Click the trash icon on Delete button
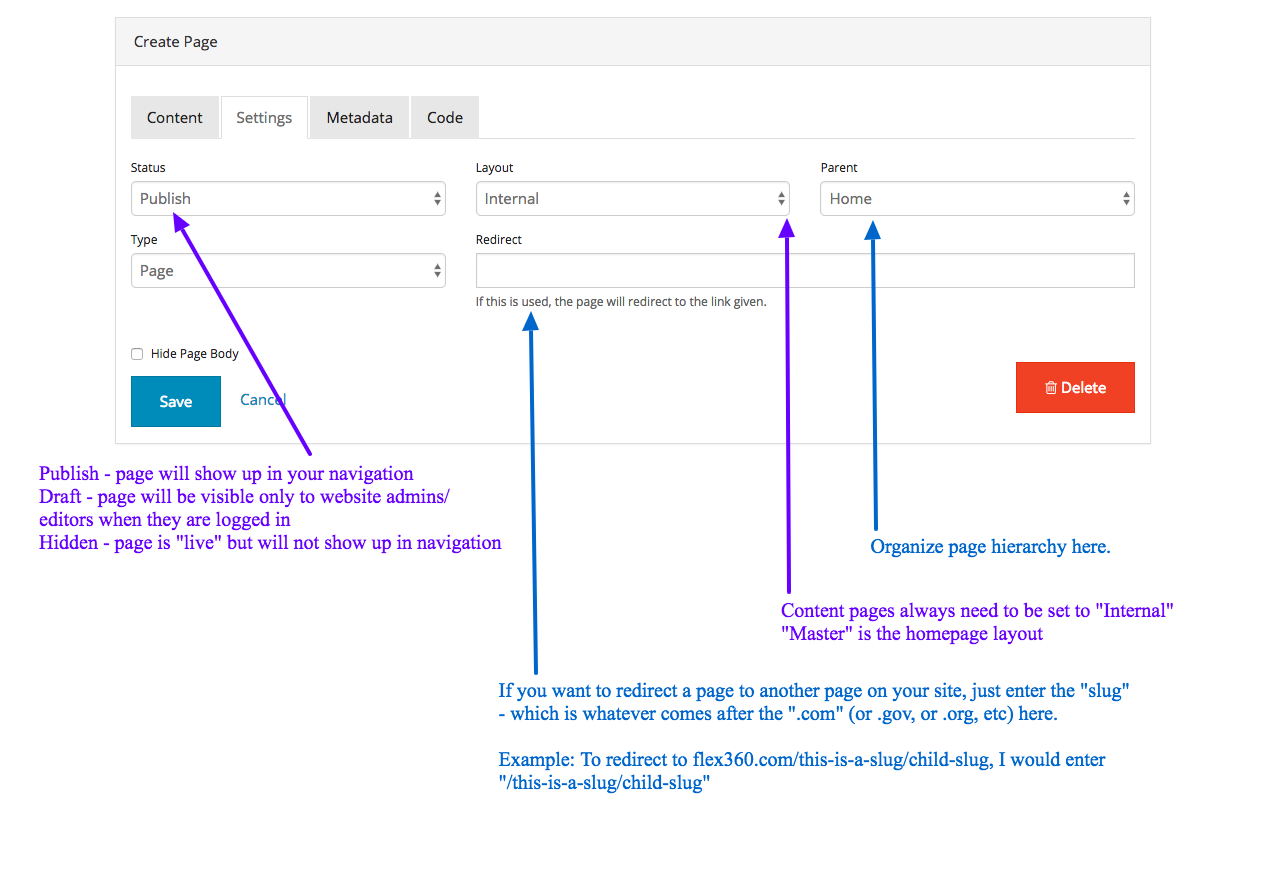Screen dimensions: 1267x871 pos(1050,388)
